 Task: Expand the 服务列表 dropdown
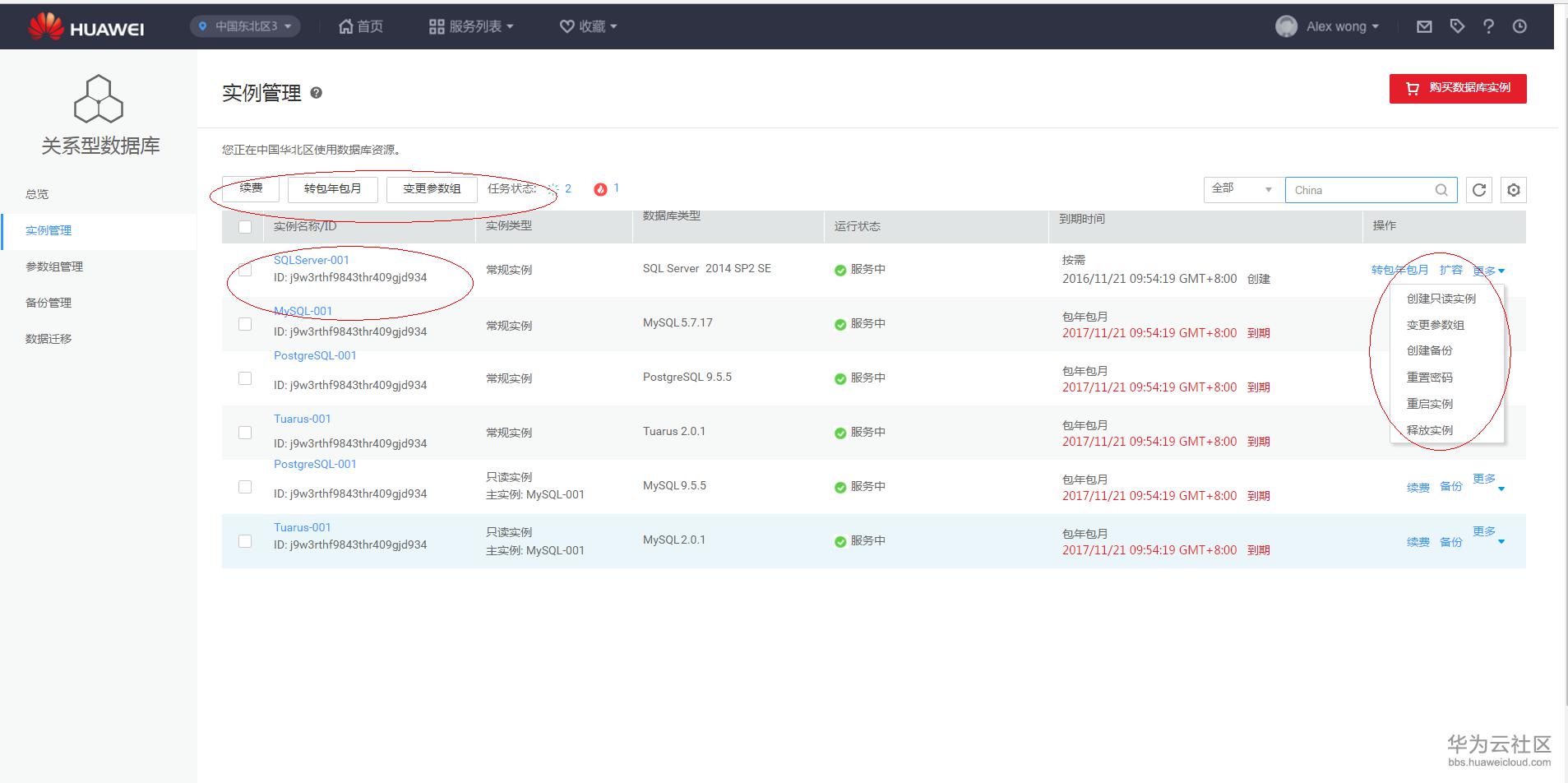point(471,26)
